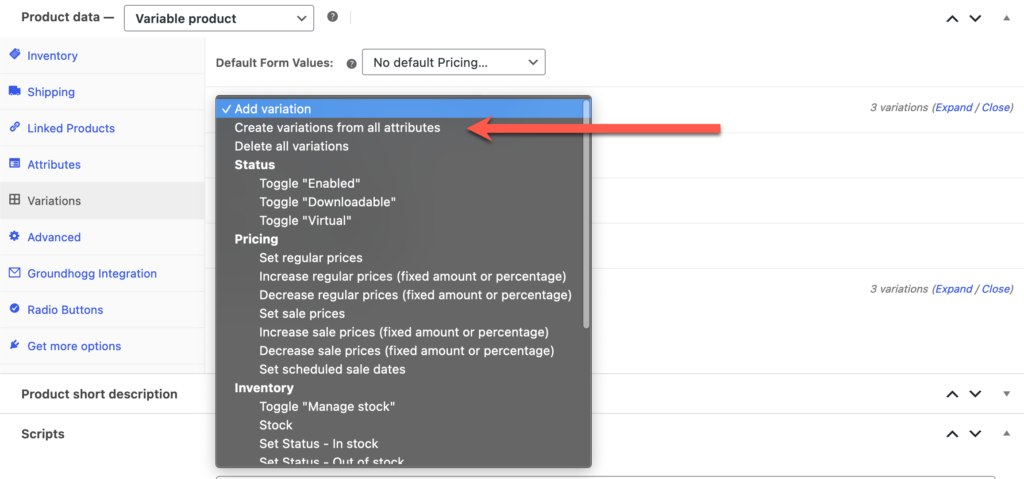Click the Groundhogg Integration envelope icon
This screenshot has height=479, width=1024.
[15, 273]
